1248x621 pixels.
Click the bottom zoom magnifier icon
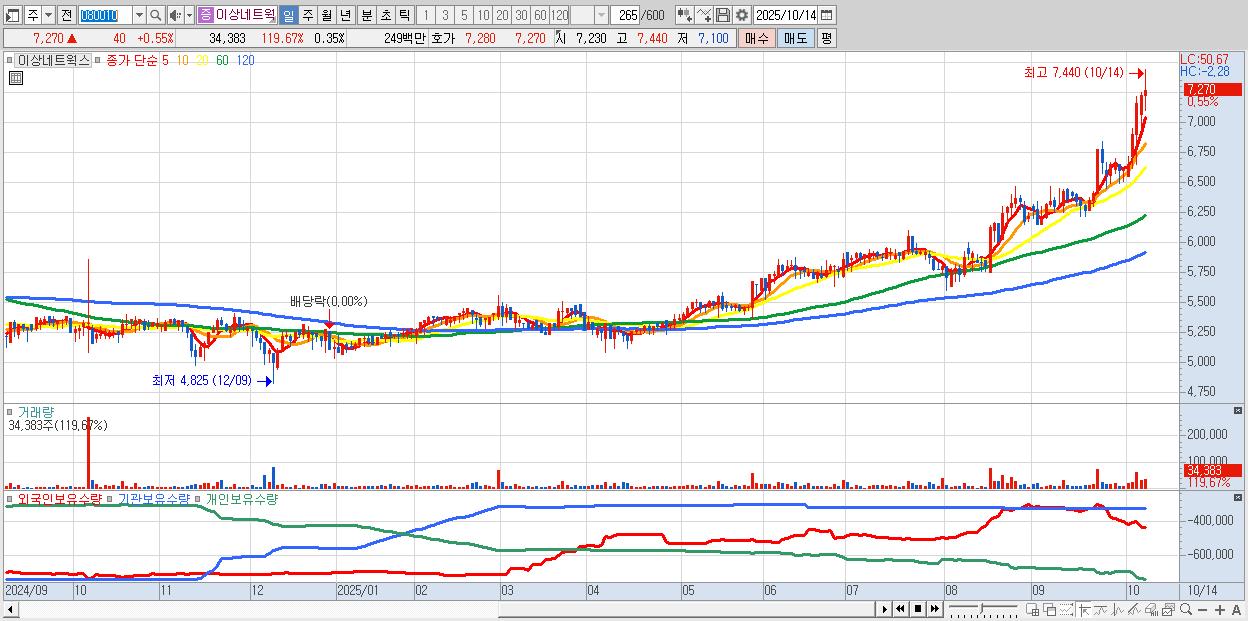tap(1186, 609)
